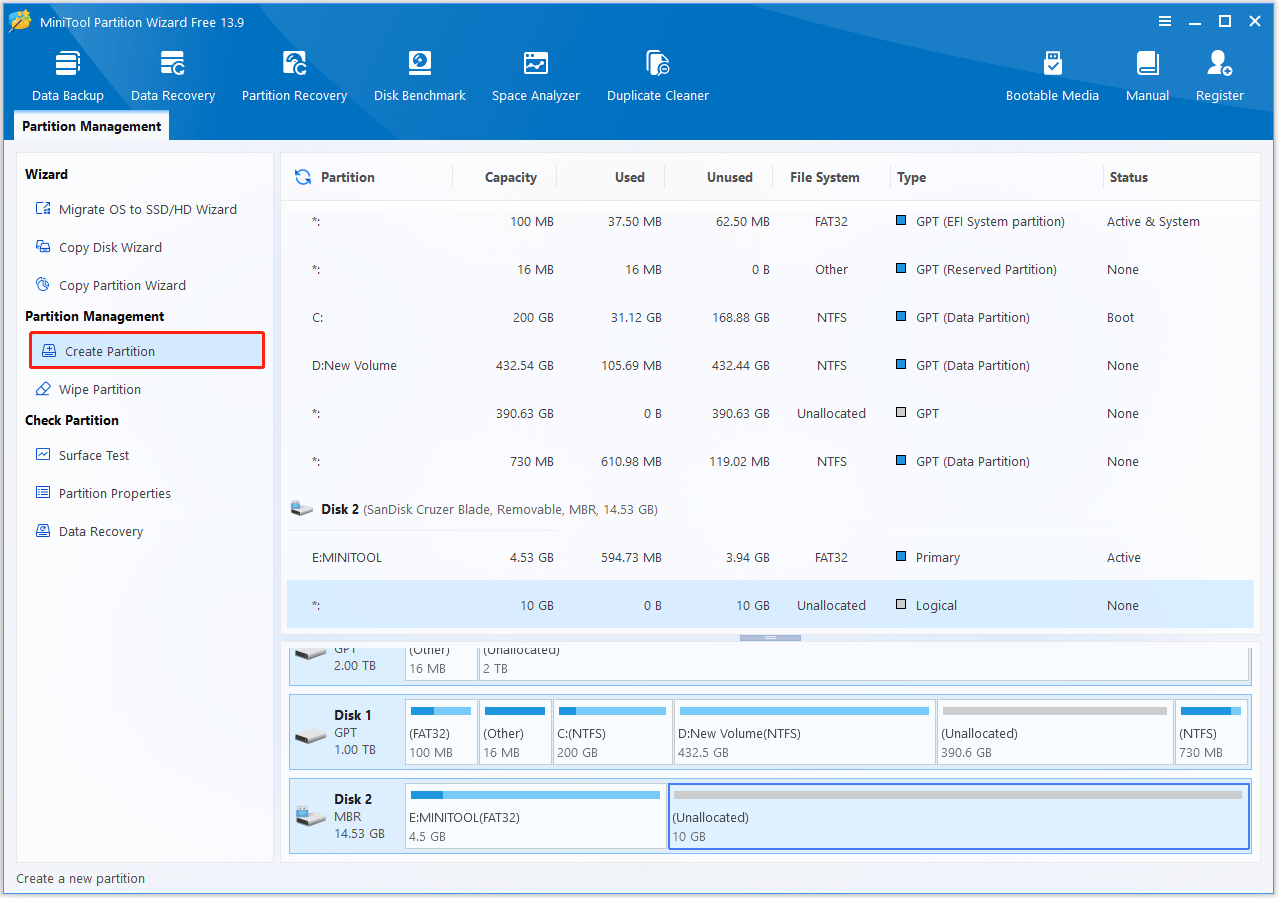Image resolution: width=1279 pixels, height=898 pixels.
Task: Select E:MINITOOL(FAT32) block in disk map
Action: click(535, 816)
